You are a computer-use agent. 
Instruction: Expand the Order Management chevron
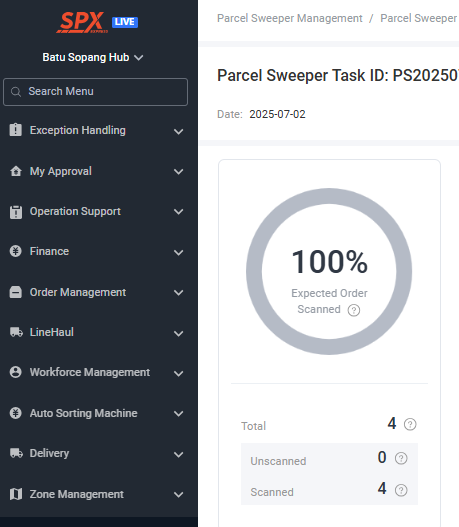(178, 292)
